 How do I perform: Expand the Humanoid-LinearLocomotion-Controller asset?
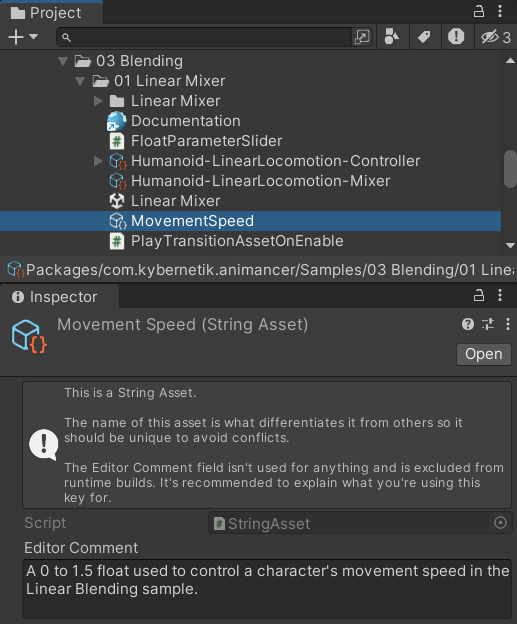pos(98,161)
